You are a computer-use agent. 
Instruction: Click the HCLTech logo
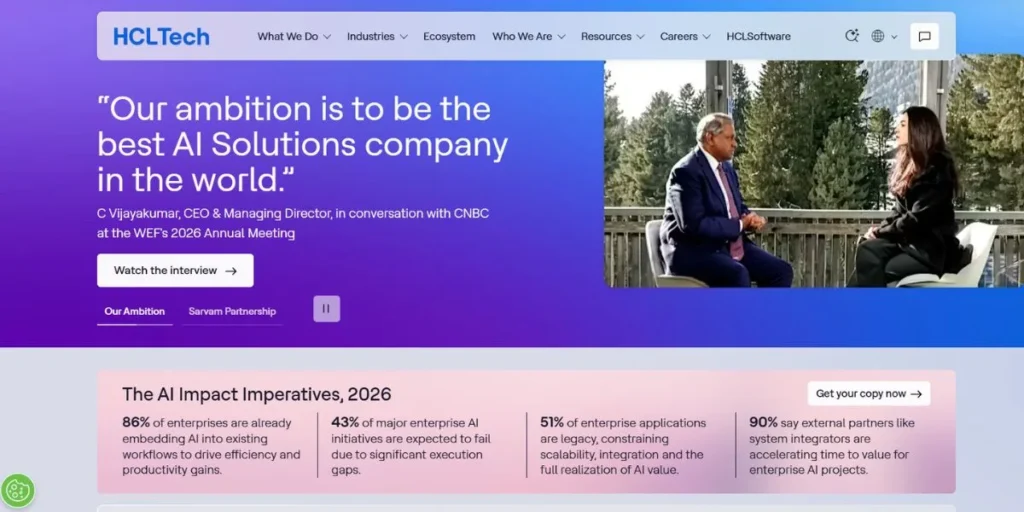pyautogui.click(x=161, y=37)
